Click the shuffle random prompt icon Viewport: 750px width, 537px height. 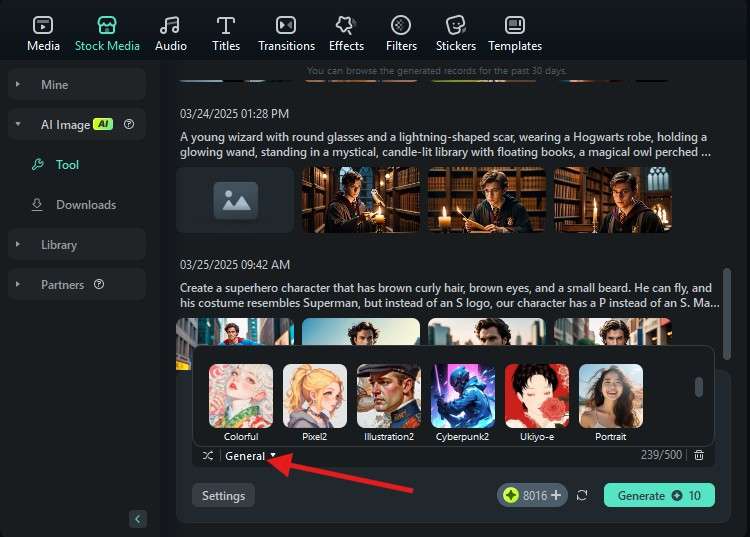point(208,456)
